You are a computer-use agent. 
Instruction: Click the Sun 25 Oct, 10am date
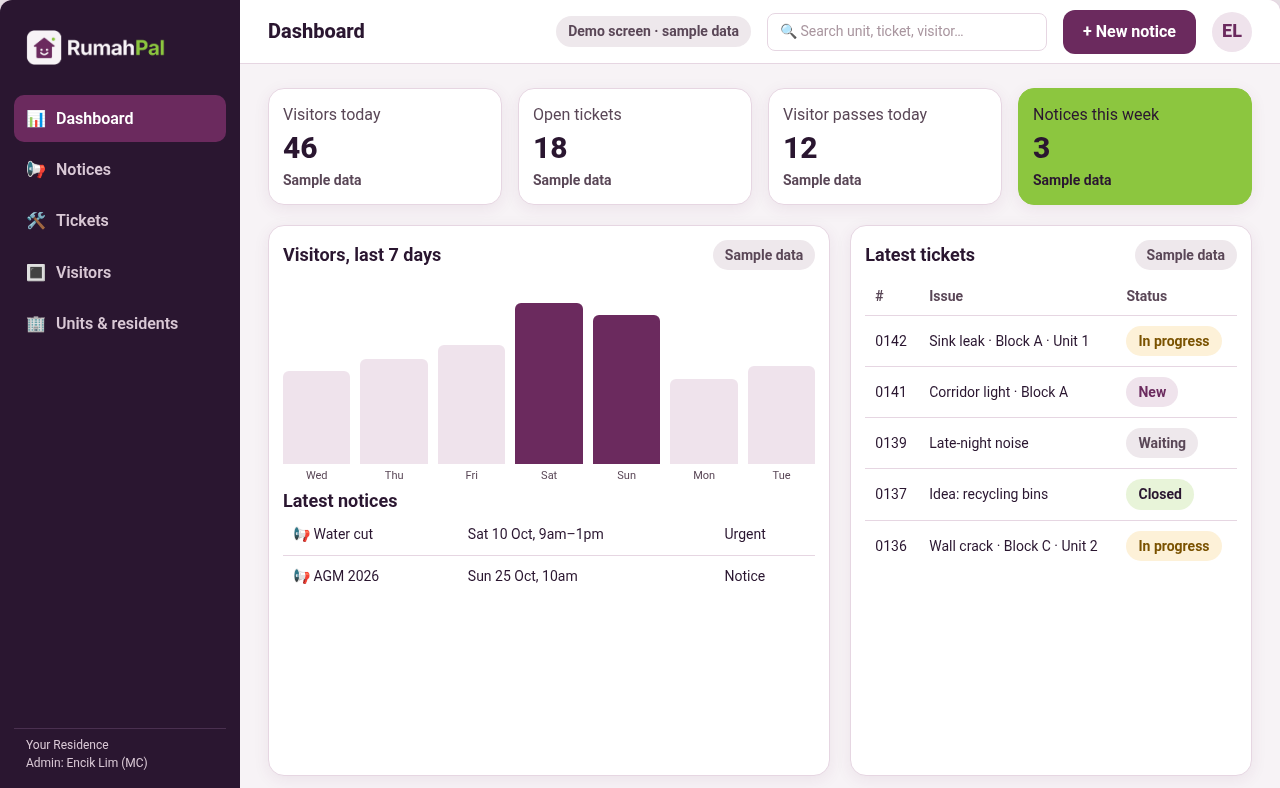(x=522, y=576)
